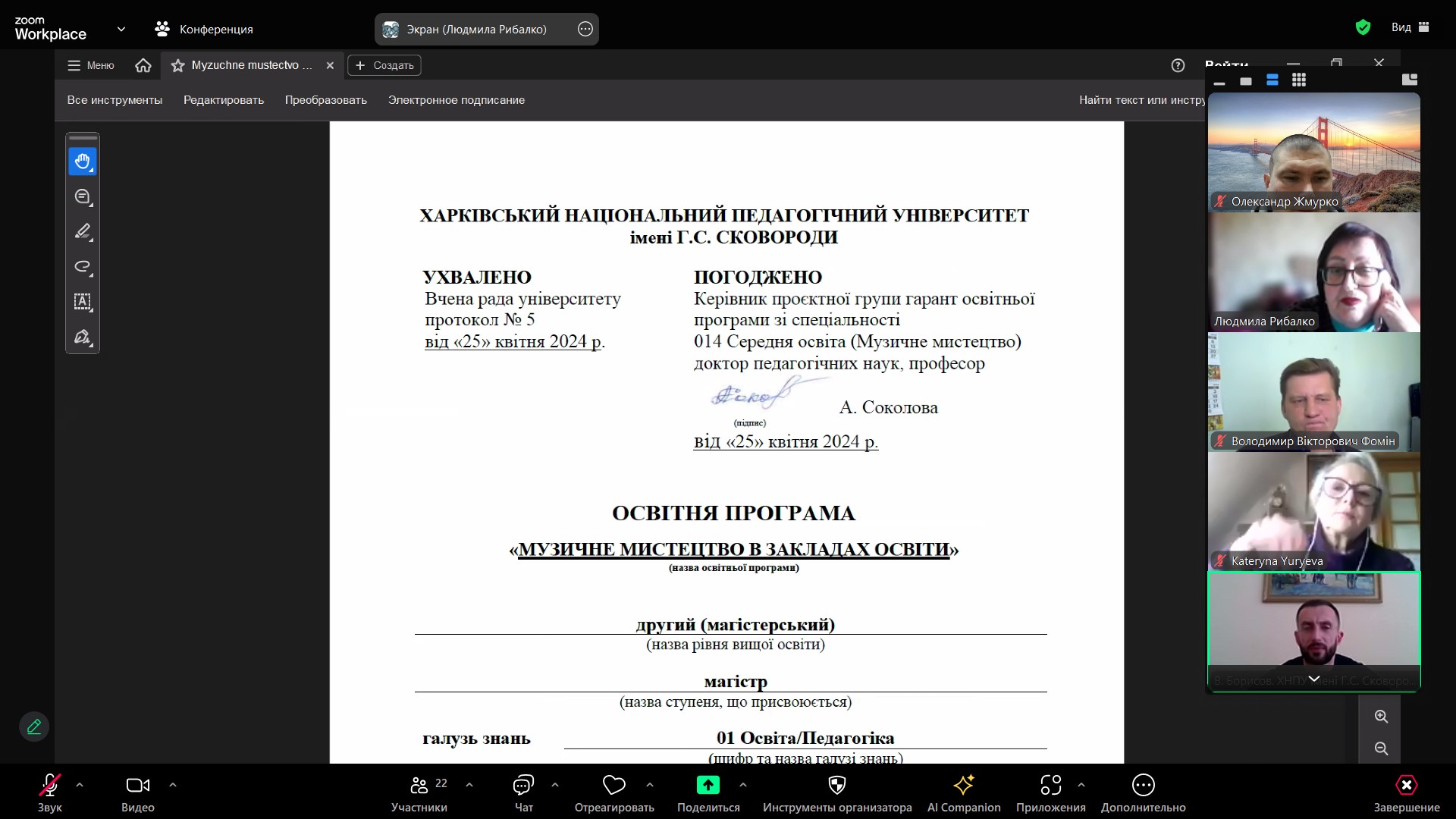Open screen share options ellipsis
The image size is (1456, 819).
585,30
